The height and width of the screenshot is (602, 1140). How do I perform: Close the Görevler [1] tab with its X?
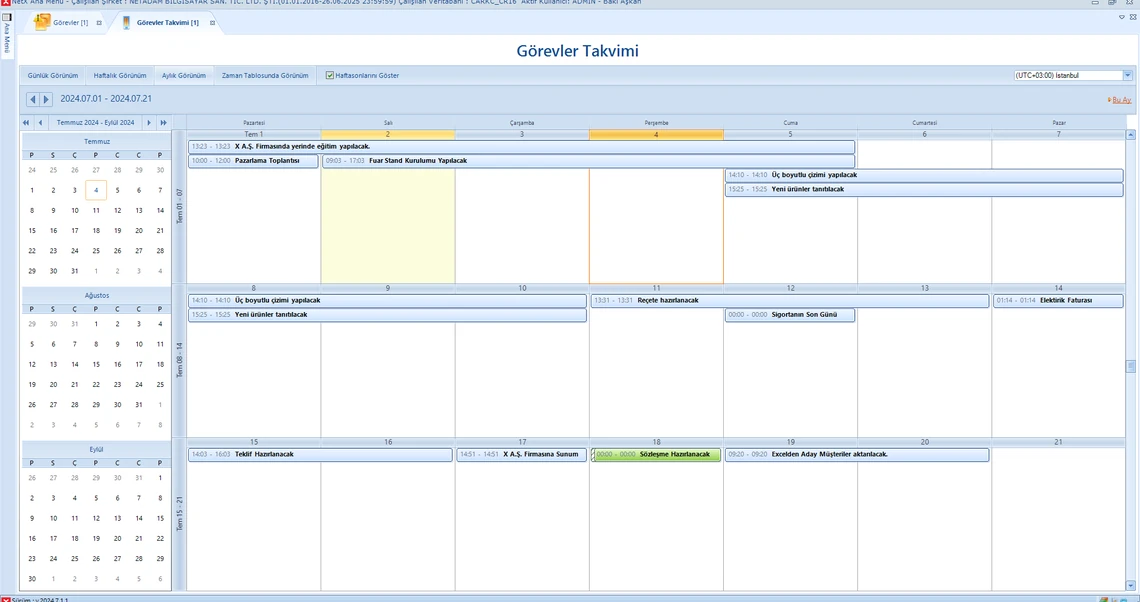pyautogui.click(x=99, y=22)
